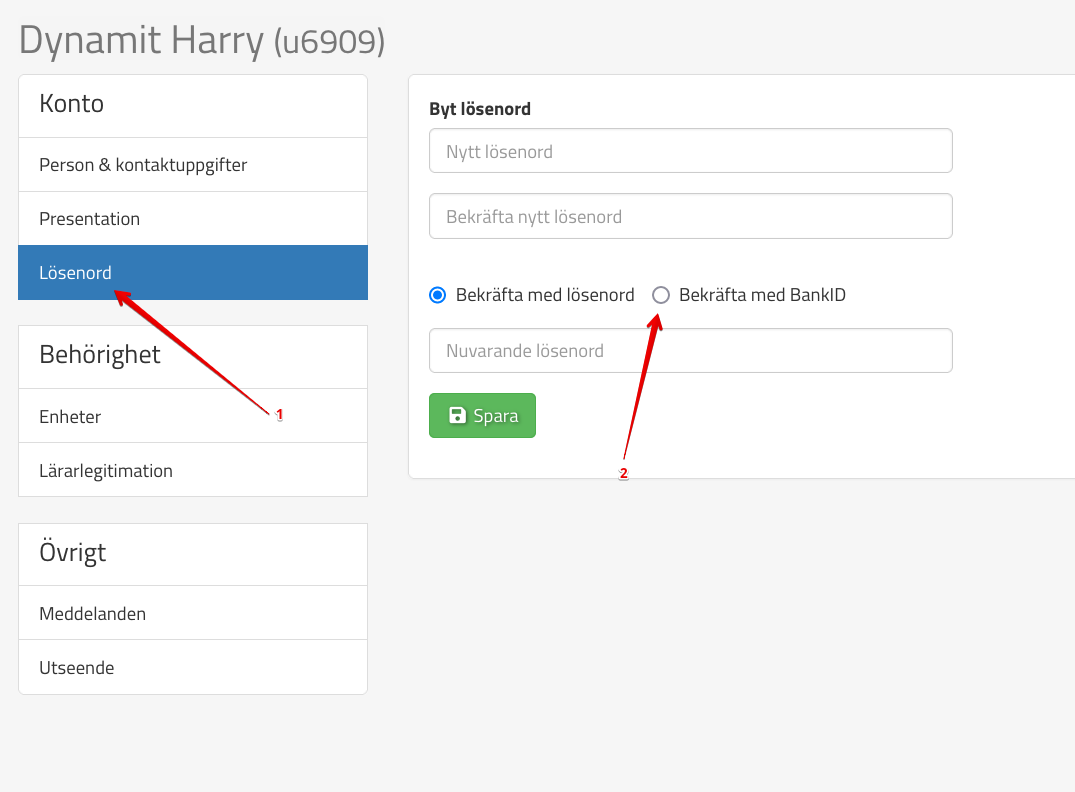Select Bekräfta med BankID radio button

coord(661,295)
